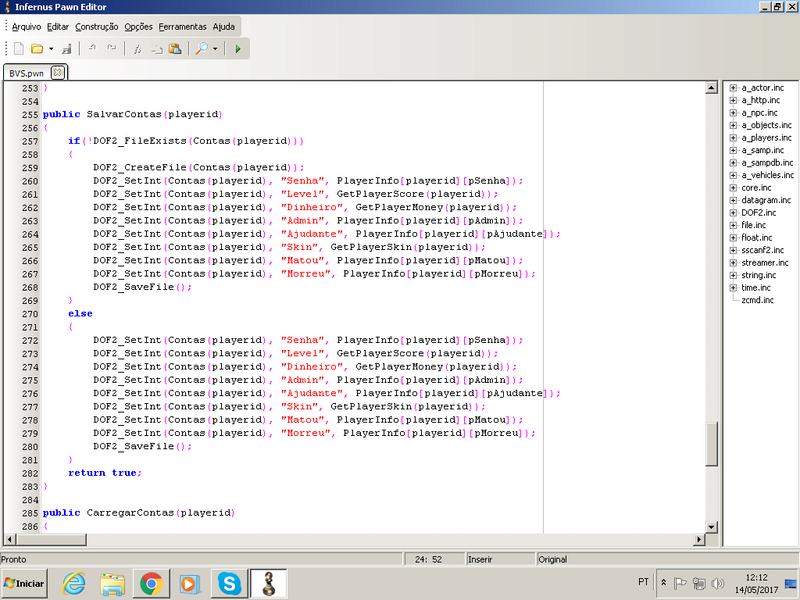Viewport: 800px width, 600px height.
Task: Show hidden tray icons
Action: pos(663,583)
